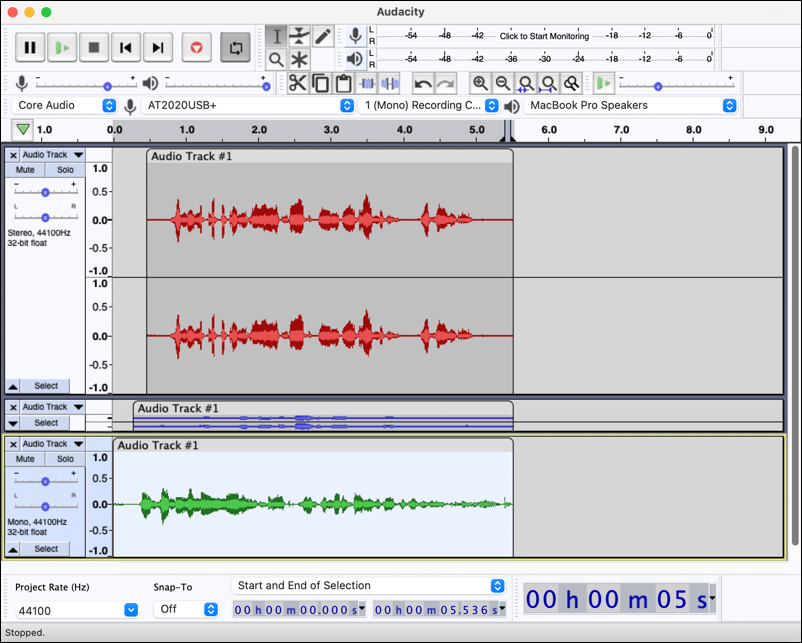The width and height of the screenshot is (802, 643).
Task: Click the red Record button
Action: coord(196,48)
